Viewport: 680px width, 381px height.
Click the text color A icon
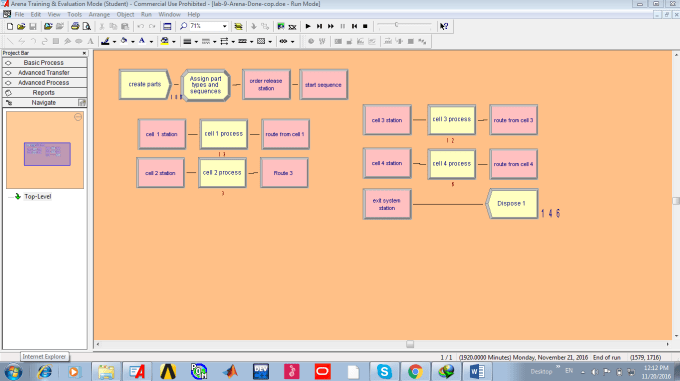click(x=142, y=41)
